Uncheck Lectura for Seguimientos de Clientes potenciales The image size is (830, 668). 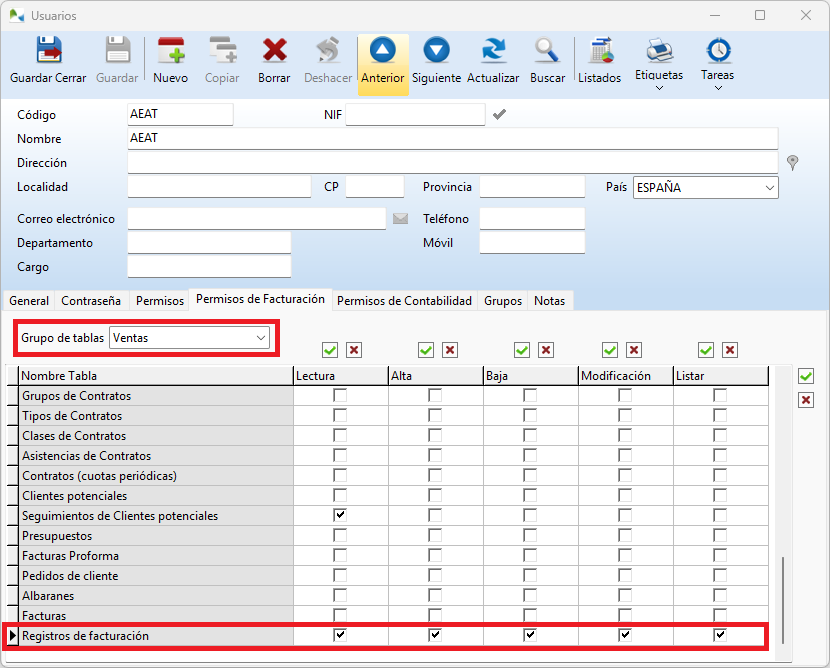coord(340,515)
